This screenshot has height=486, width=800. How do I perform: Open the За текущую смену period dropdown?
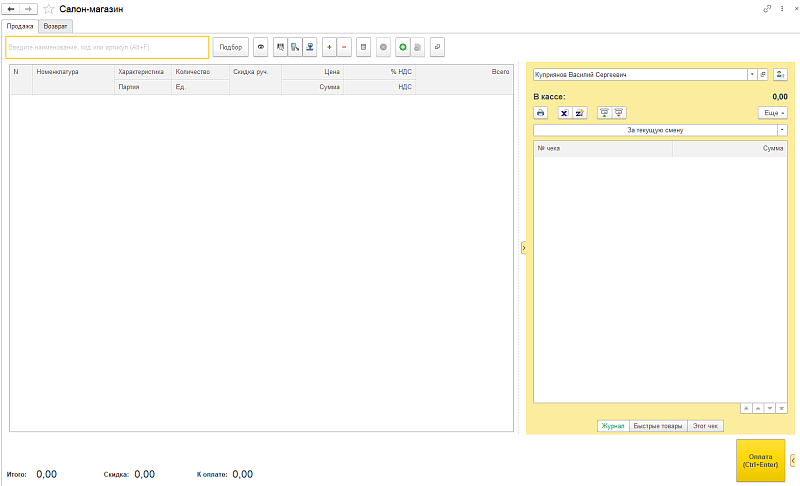781,130
